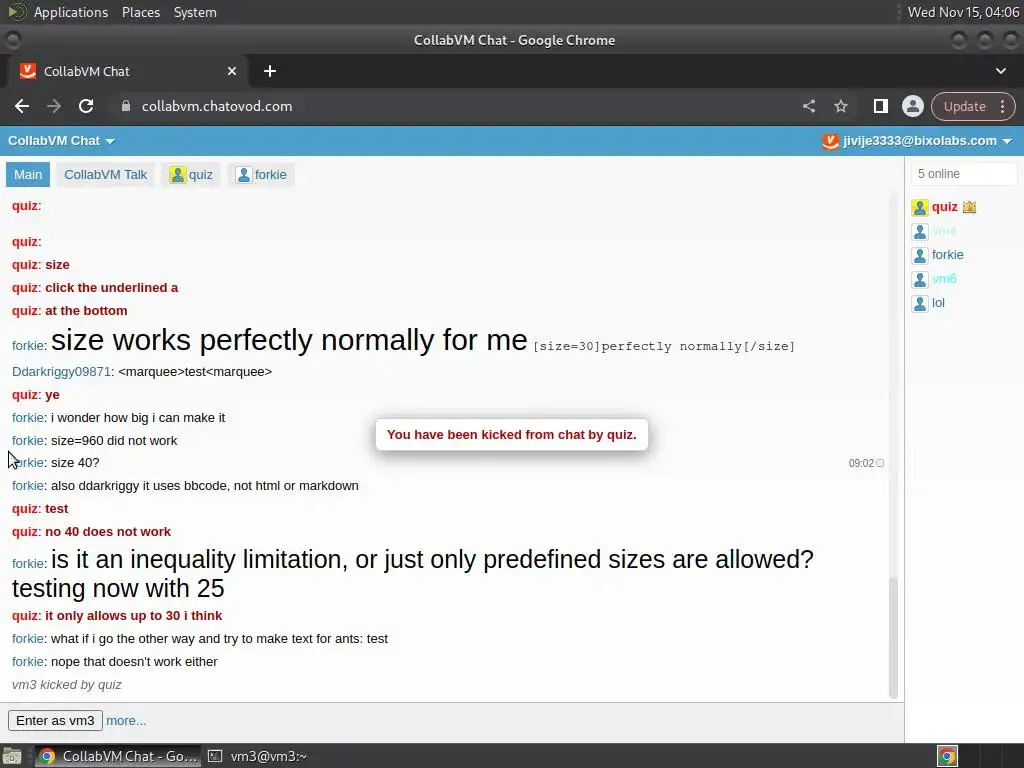Screen dimensions: 1024x768
Task: Click the address bar URL collabvm.chatovod.com
Action: (x=217, y=106)
